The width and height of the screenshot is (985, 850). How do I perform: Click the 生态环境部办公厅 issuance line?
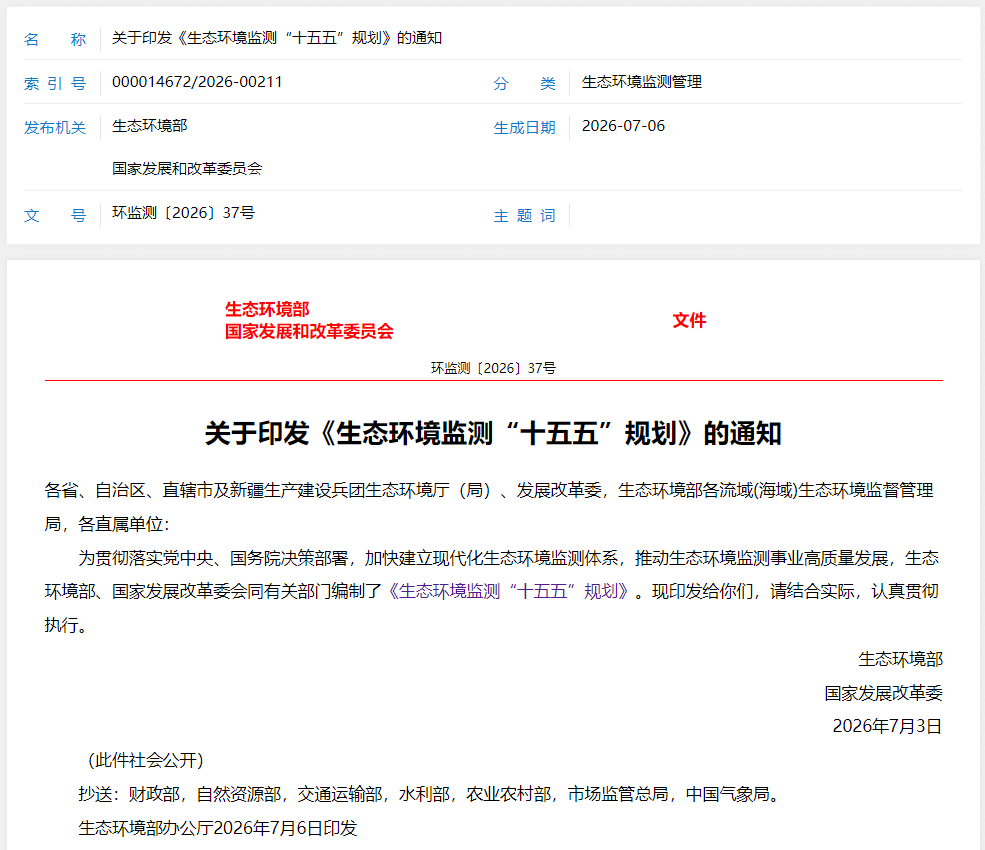pos(218,828)
